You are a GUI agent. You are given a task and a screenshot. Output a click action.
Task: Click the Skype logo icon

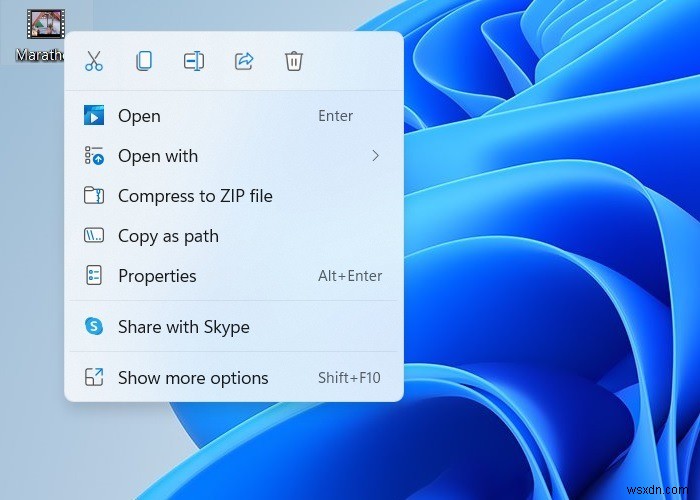[94, 326]
